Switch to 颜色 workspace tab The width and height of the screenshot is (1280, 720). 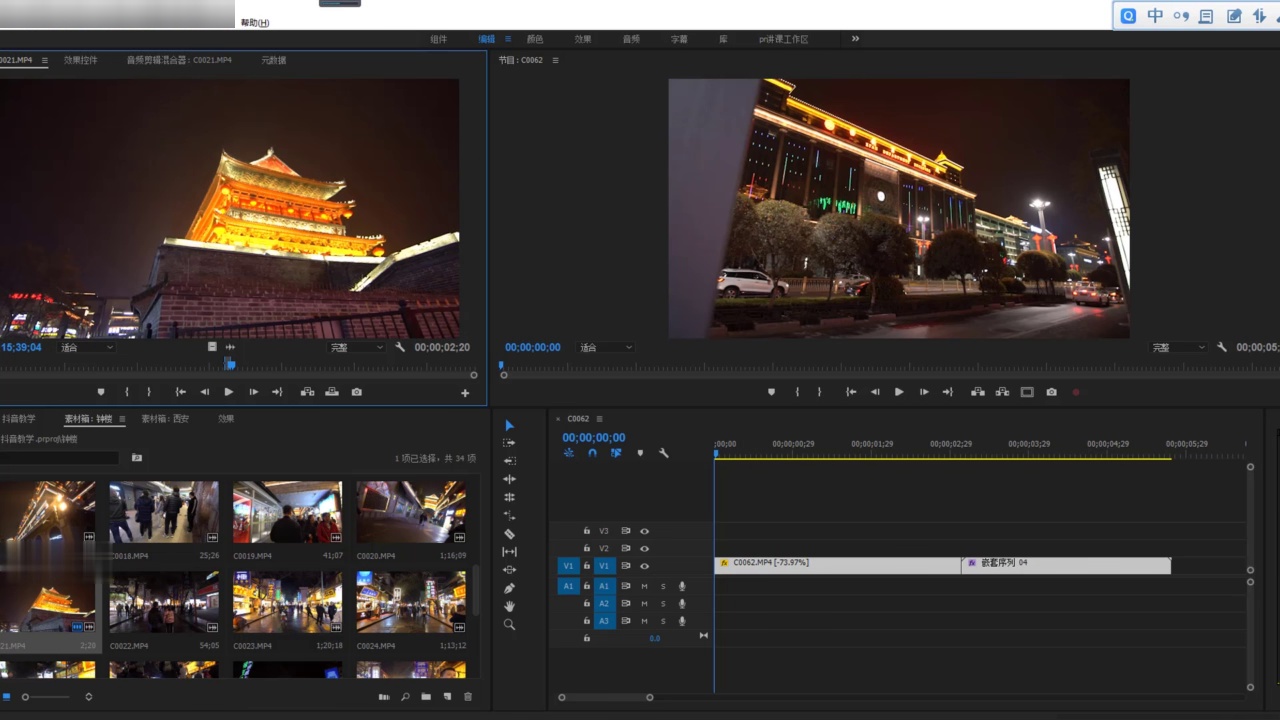tap(535, 39)
